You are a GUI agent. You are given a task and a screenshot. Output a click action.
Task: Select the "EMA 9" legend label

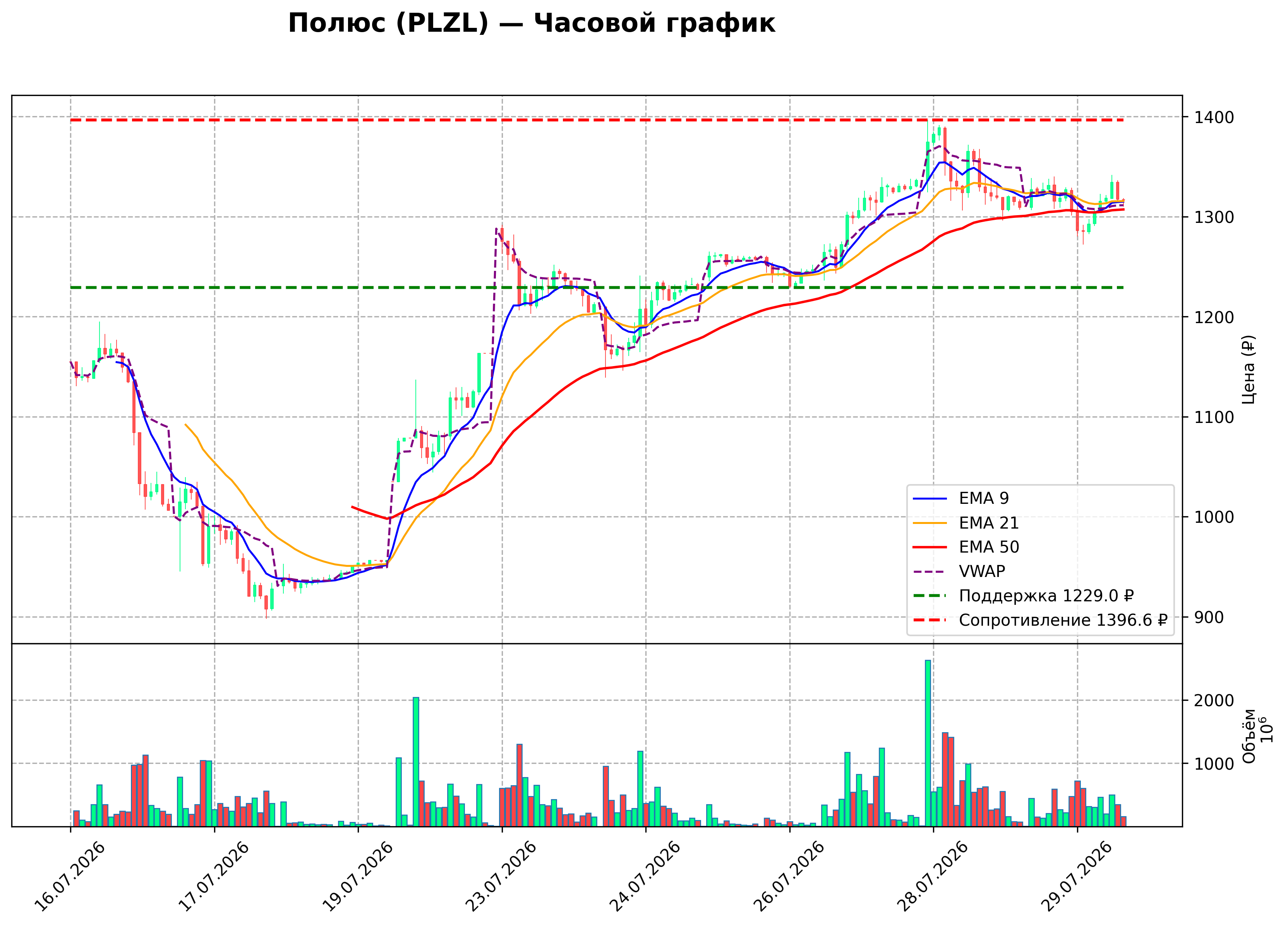coord(984,498)
